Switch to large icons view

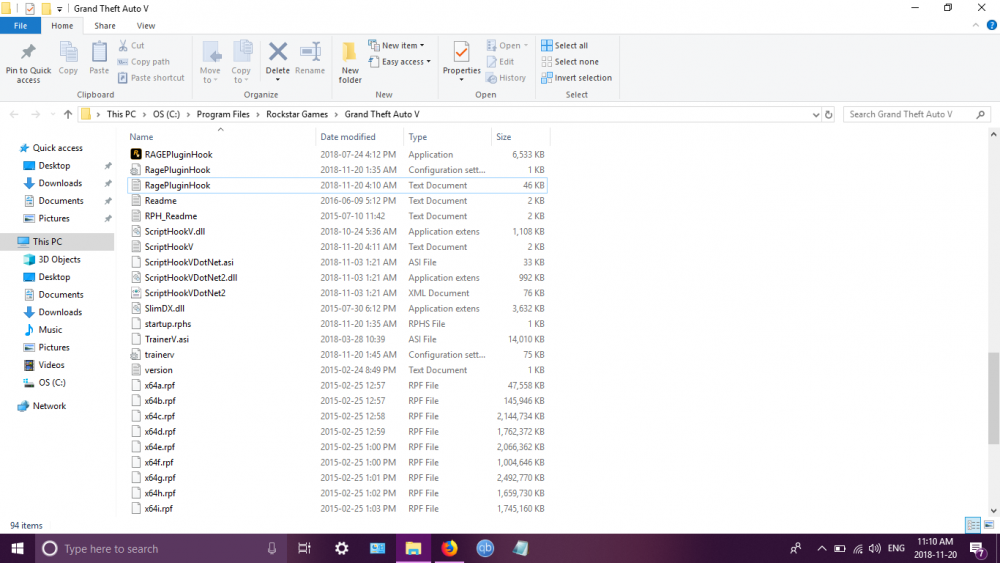pyautogui.click(x=989, y=525)
